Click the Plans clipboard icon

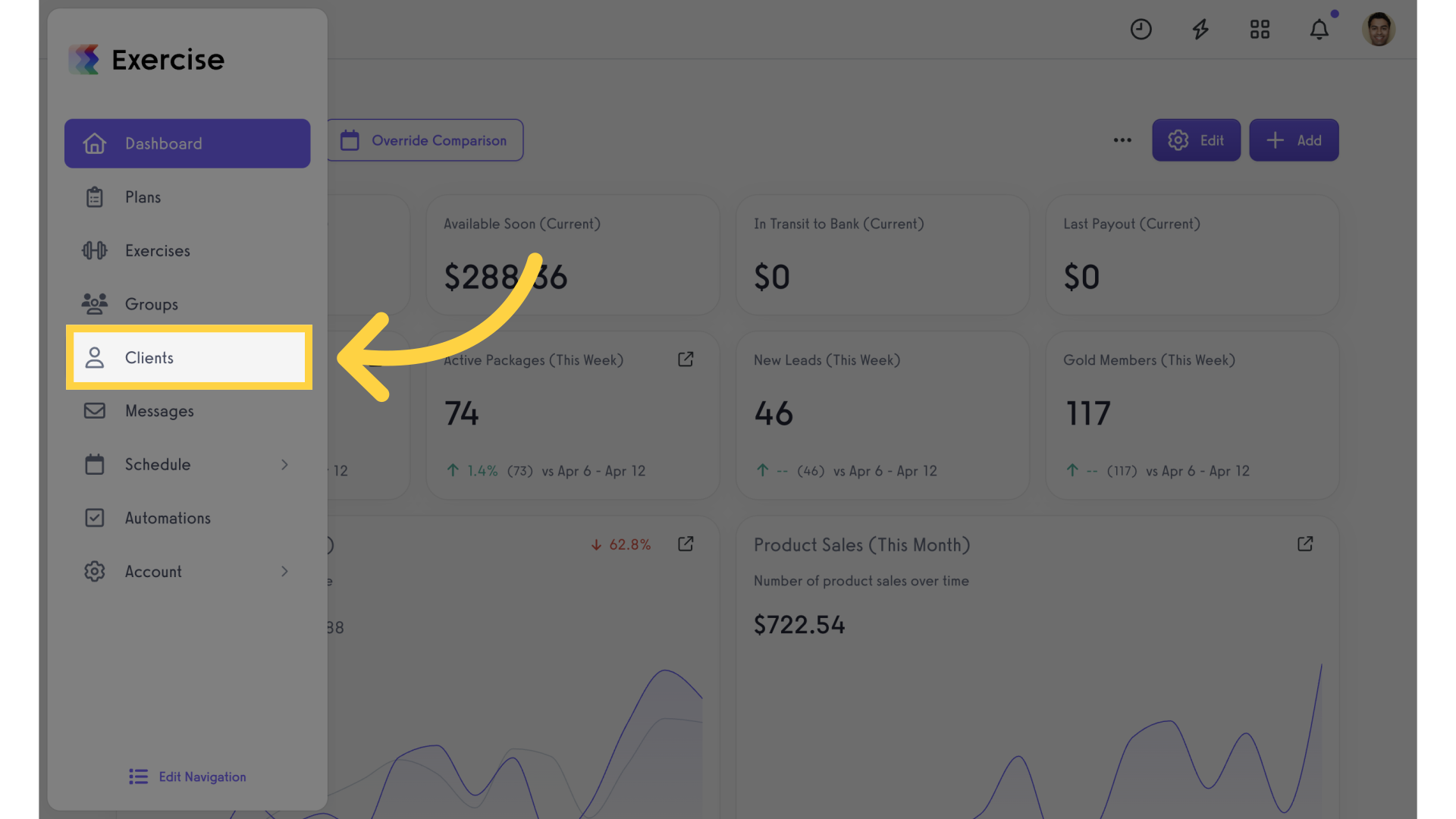(x=95, y=197)
